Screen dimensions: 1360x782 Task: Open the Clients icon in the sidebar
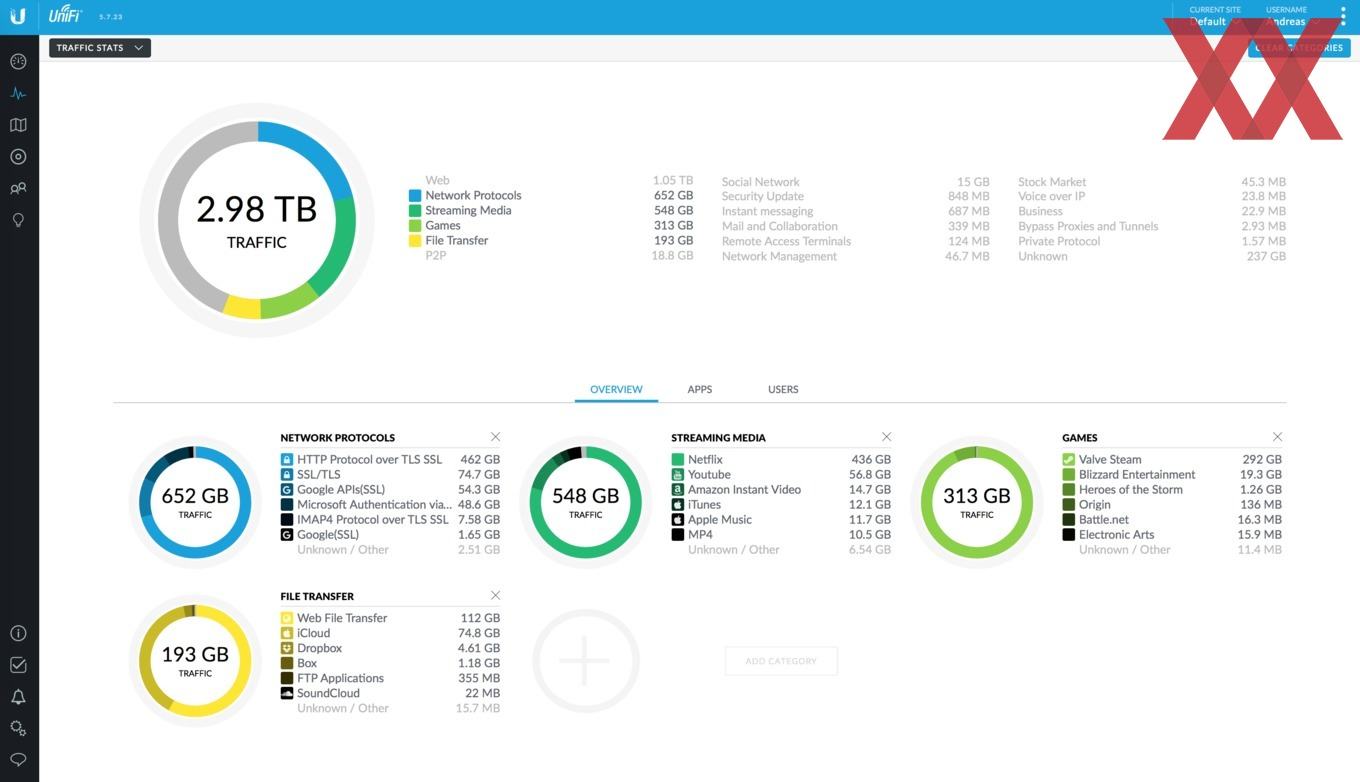pyautogui.click(x=18, y=188)
